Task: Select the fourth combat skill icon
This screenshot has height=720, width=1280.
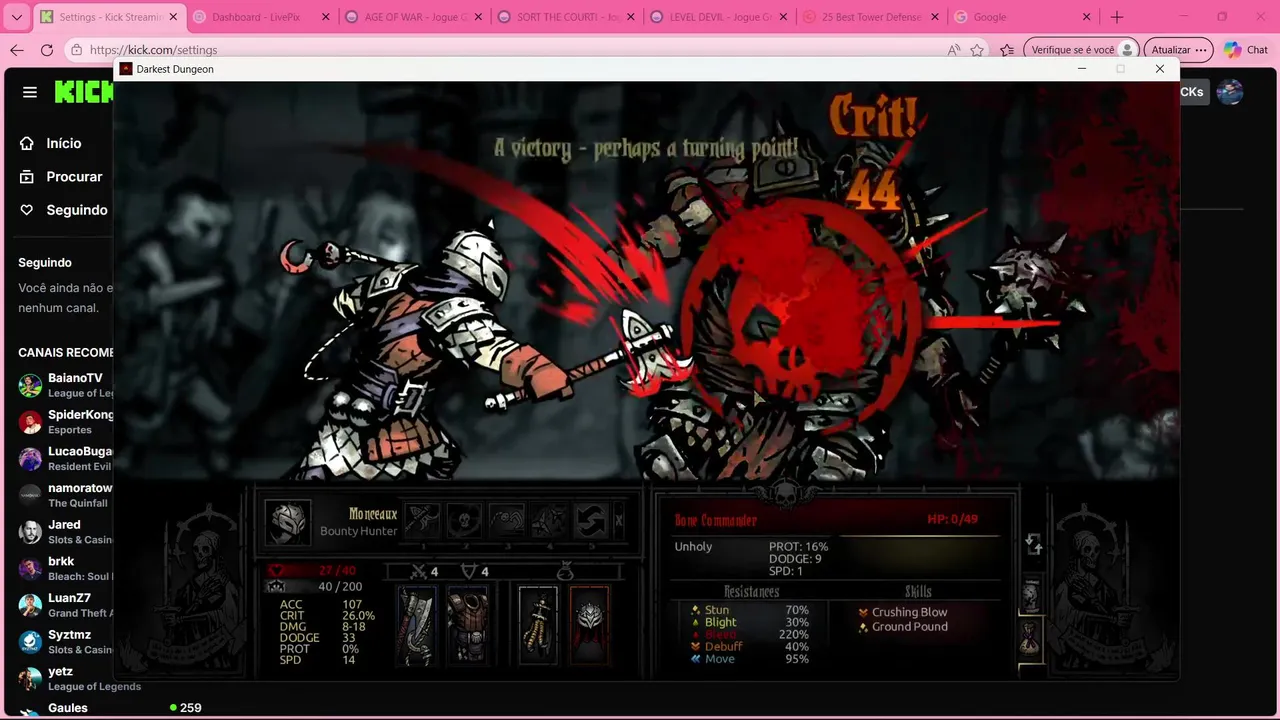Action: [x=549, y=520]
